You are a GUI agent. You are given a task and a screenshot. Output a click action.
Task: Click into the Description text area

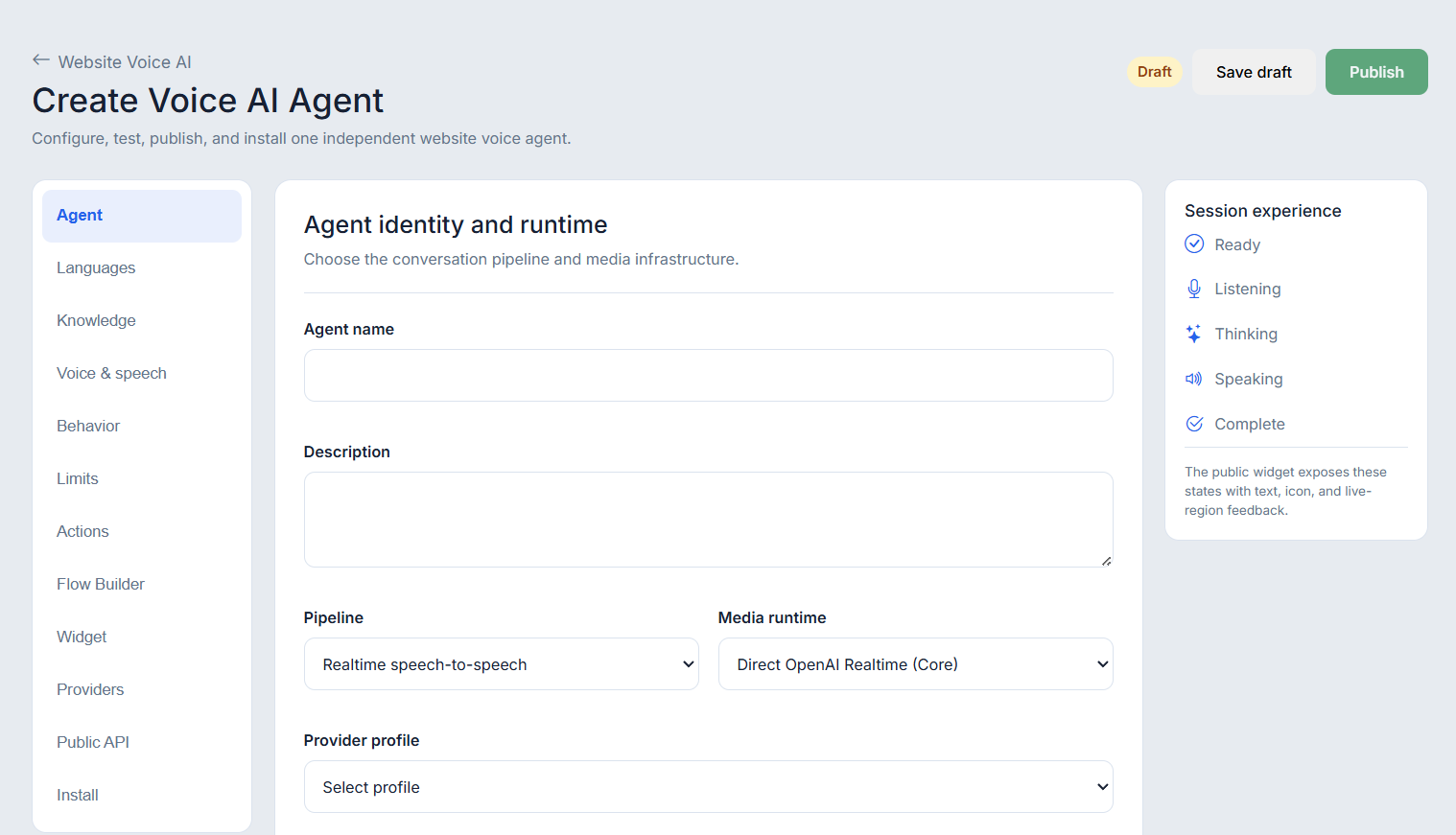pos(709,520)
